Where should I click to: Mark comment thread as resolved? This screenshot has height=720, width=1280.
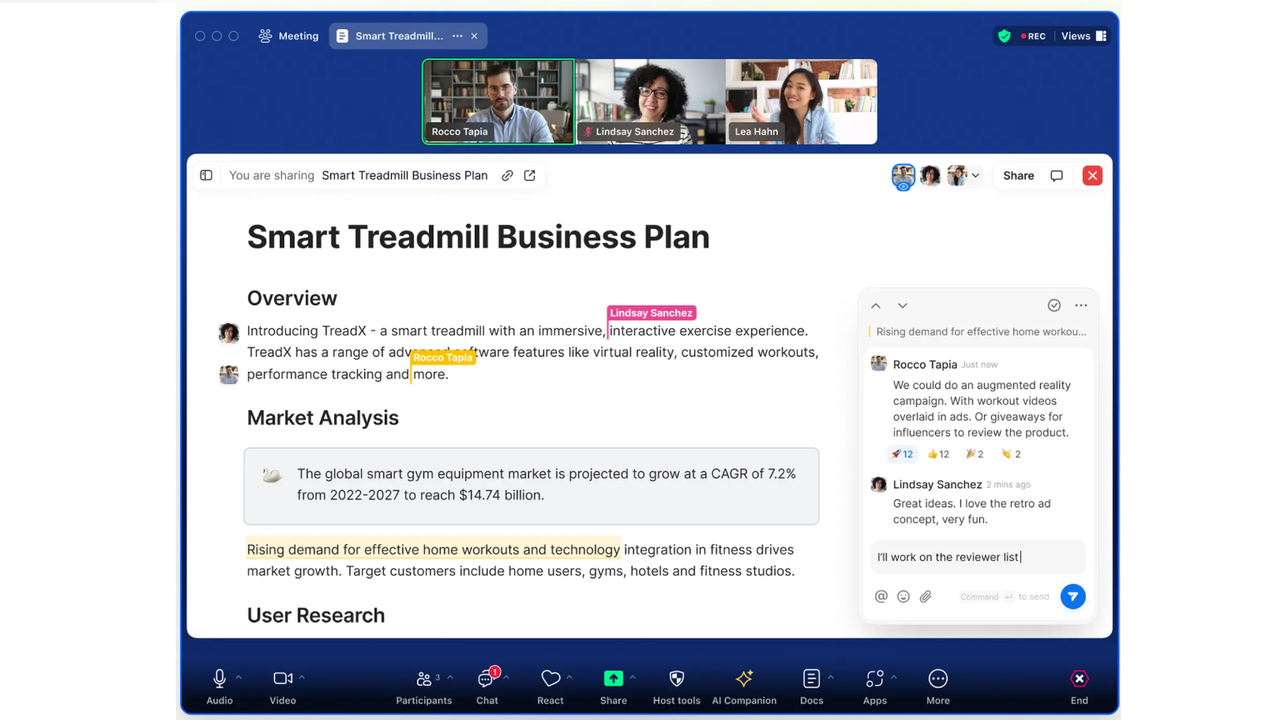coord(1054,305)
